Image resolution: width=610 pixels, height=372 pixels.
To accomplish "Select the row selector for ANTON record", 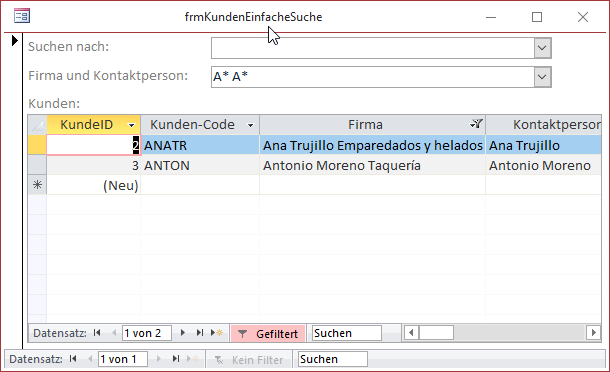I will 37,165.
